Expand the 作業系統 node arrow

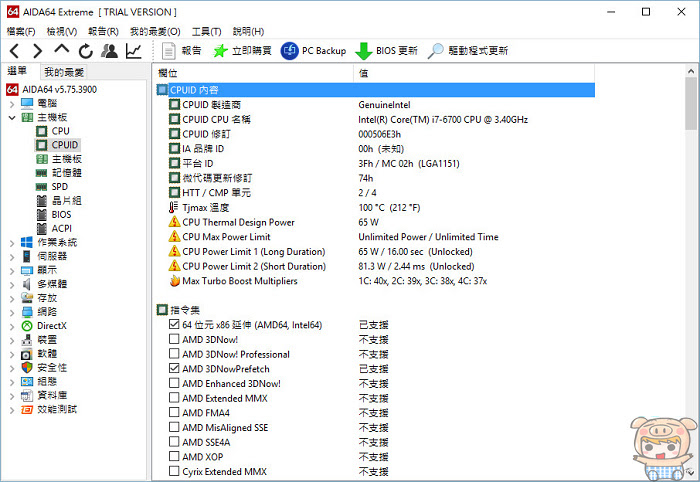coord(12,243)
